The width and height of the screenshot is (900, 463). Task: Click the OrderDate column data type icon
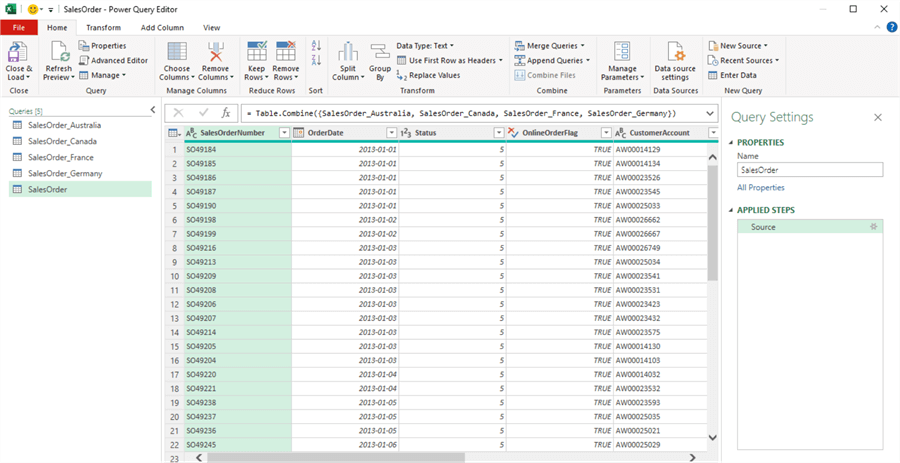[298, 133]
